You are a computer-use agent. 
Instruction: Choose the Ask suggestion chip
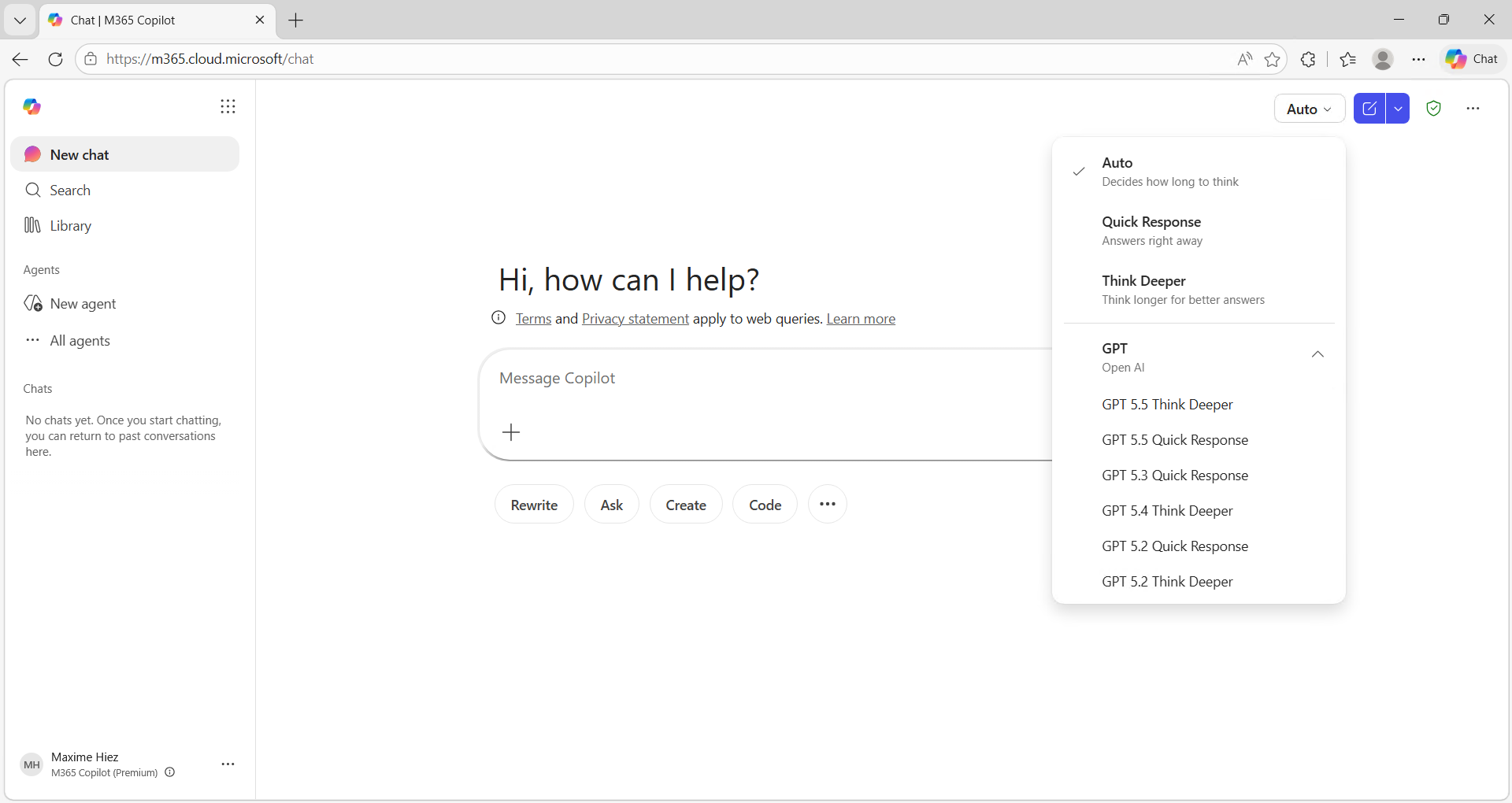(x=612, y=505)
